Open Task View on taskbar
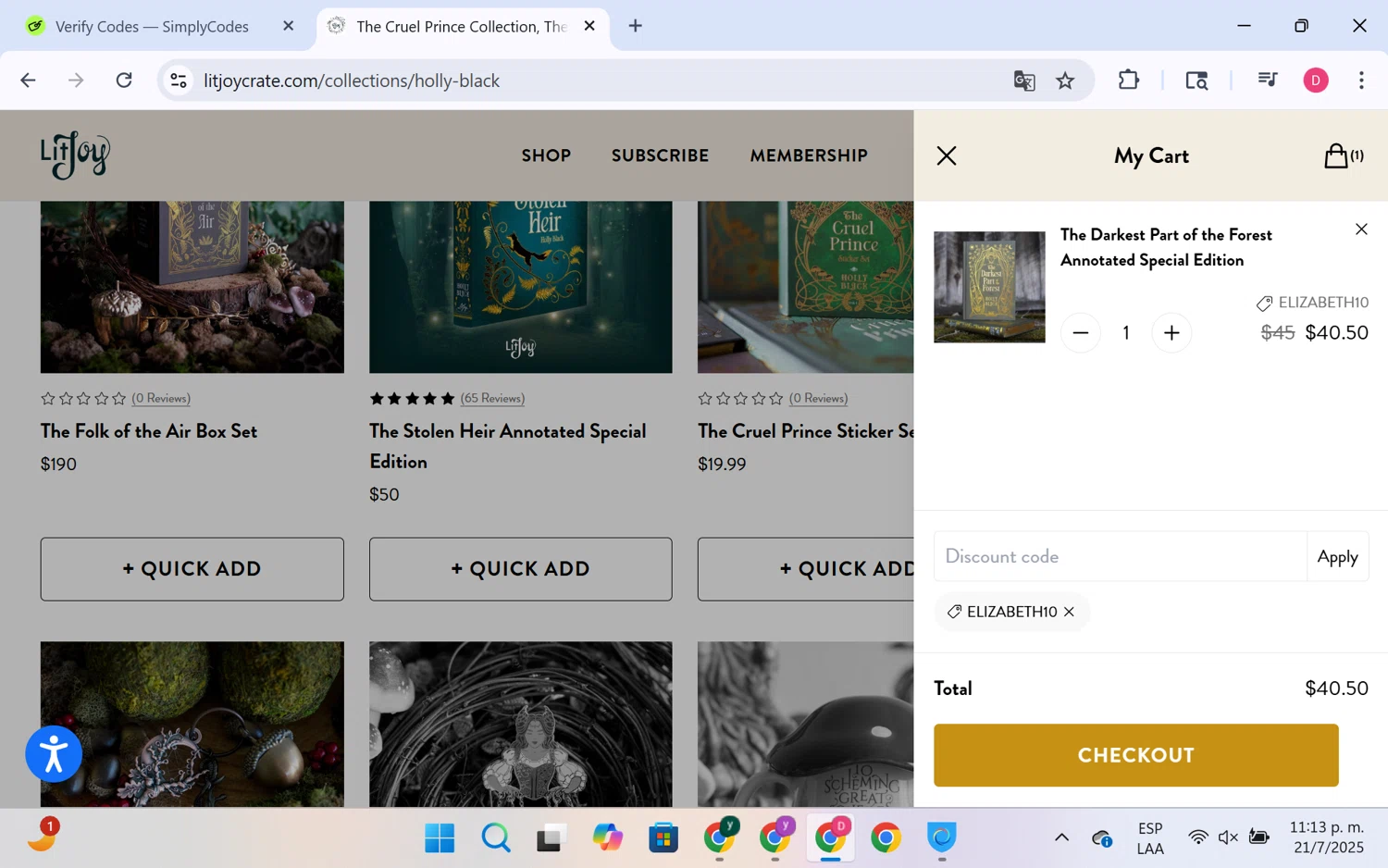Image resolution: width=1388 pixels, height=868 pixels. click(551, 838)
